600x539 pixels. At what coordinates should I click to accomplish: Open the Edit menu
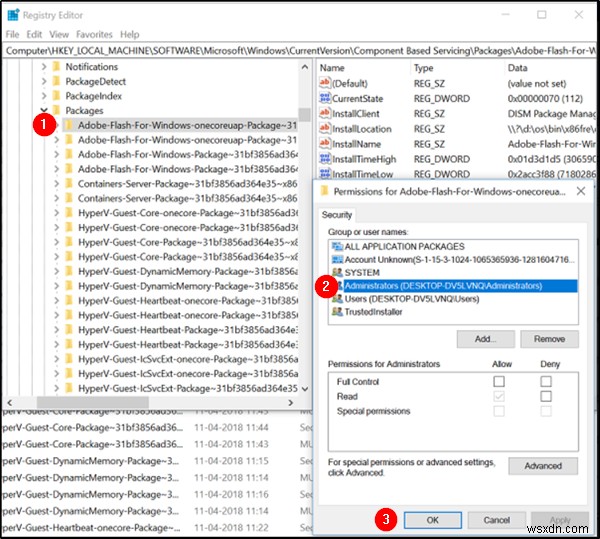click(x=34, y=34)
